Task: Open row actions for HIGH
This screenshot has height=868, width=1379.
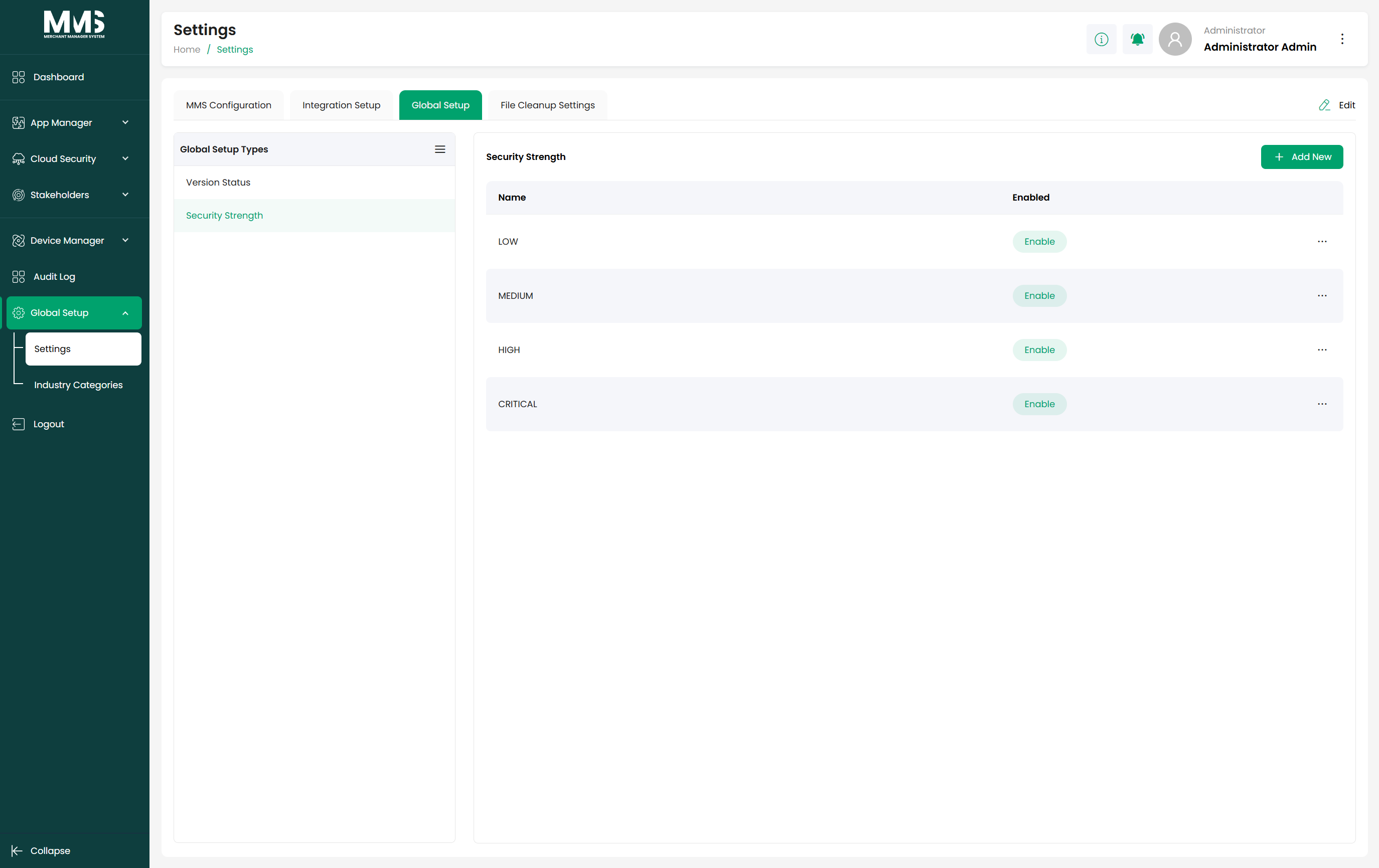Action: pos(1322,350)
